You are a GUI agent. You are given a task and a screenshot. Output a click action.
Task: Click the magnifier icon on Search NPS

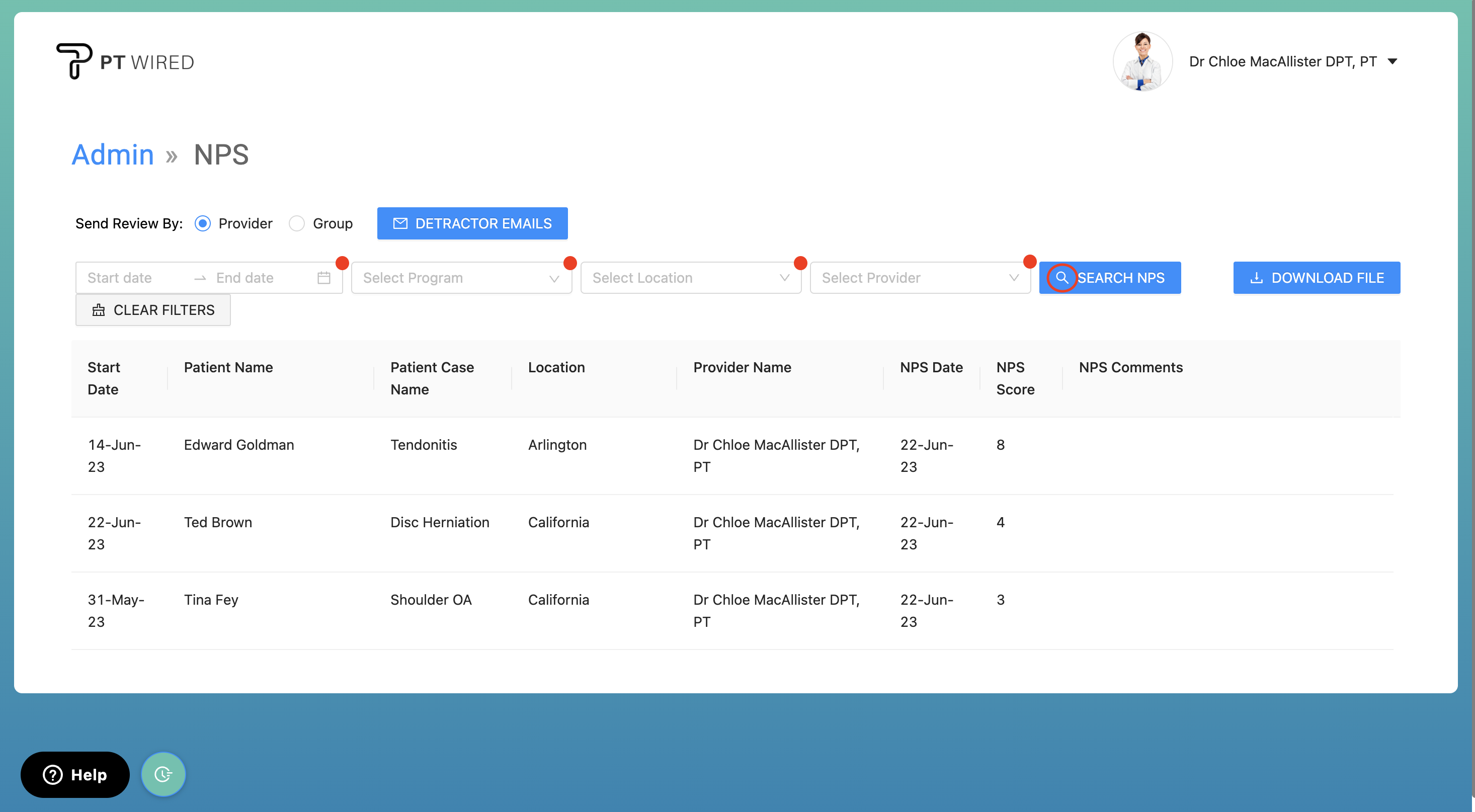click(1061, 278)
